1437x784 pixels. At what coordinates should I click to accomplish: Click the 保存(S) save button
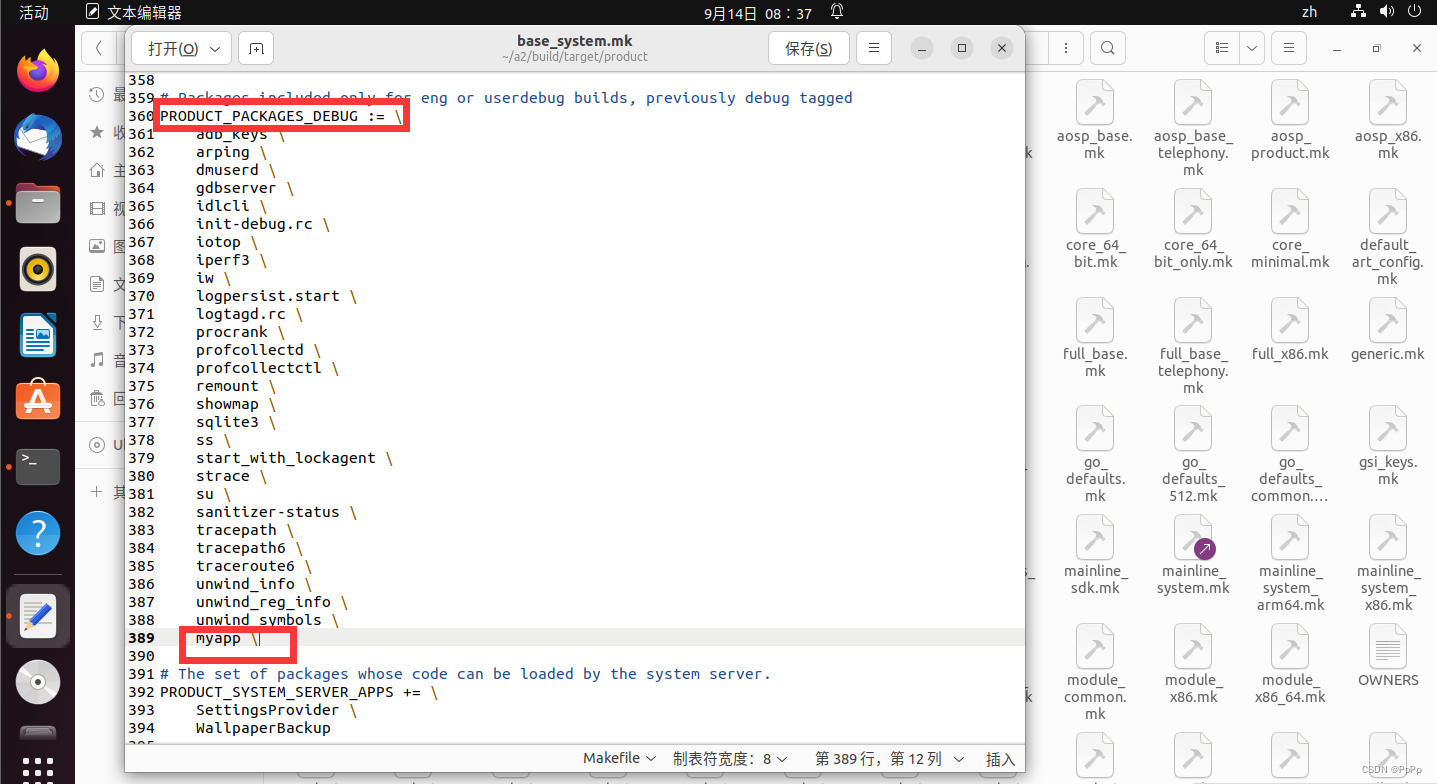point(808,47)
